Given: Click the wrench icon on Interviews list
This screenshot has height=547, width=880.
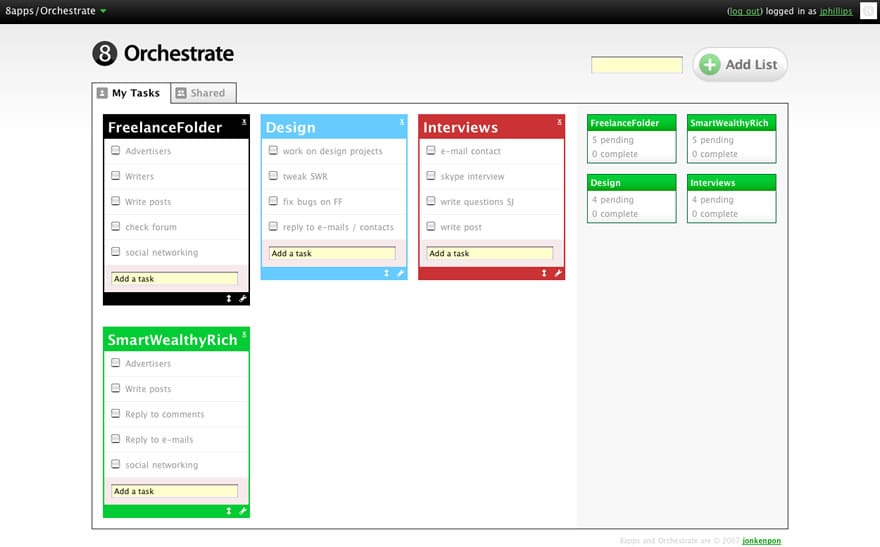Looking at the screenshot, I should click(x=558, y=273).
